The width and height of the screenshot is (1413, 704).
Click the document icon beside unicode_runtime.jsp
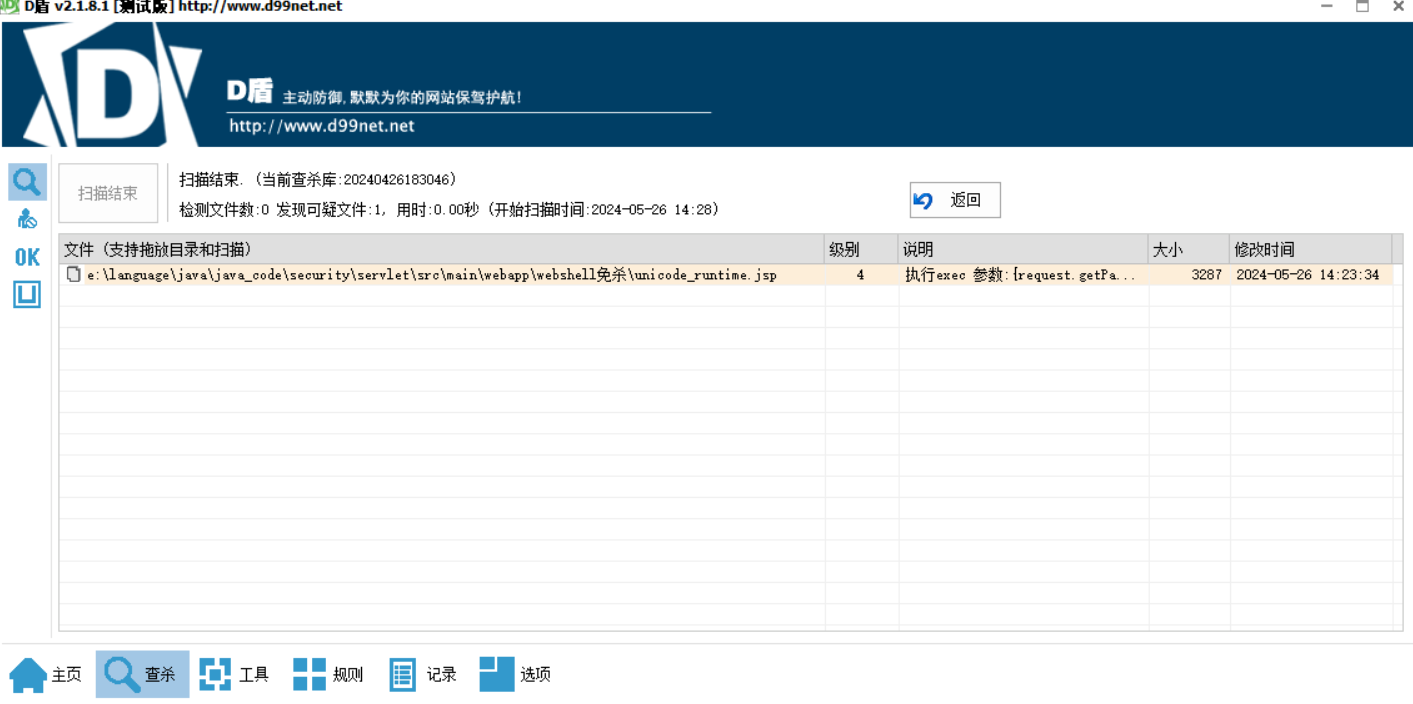pyautogui.click(x=73, y=275)
